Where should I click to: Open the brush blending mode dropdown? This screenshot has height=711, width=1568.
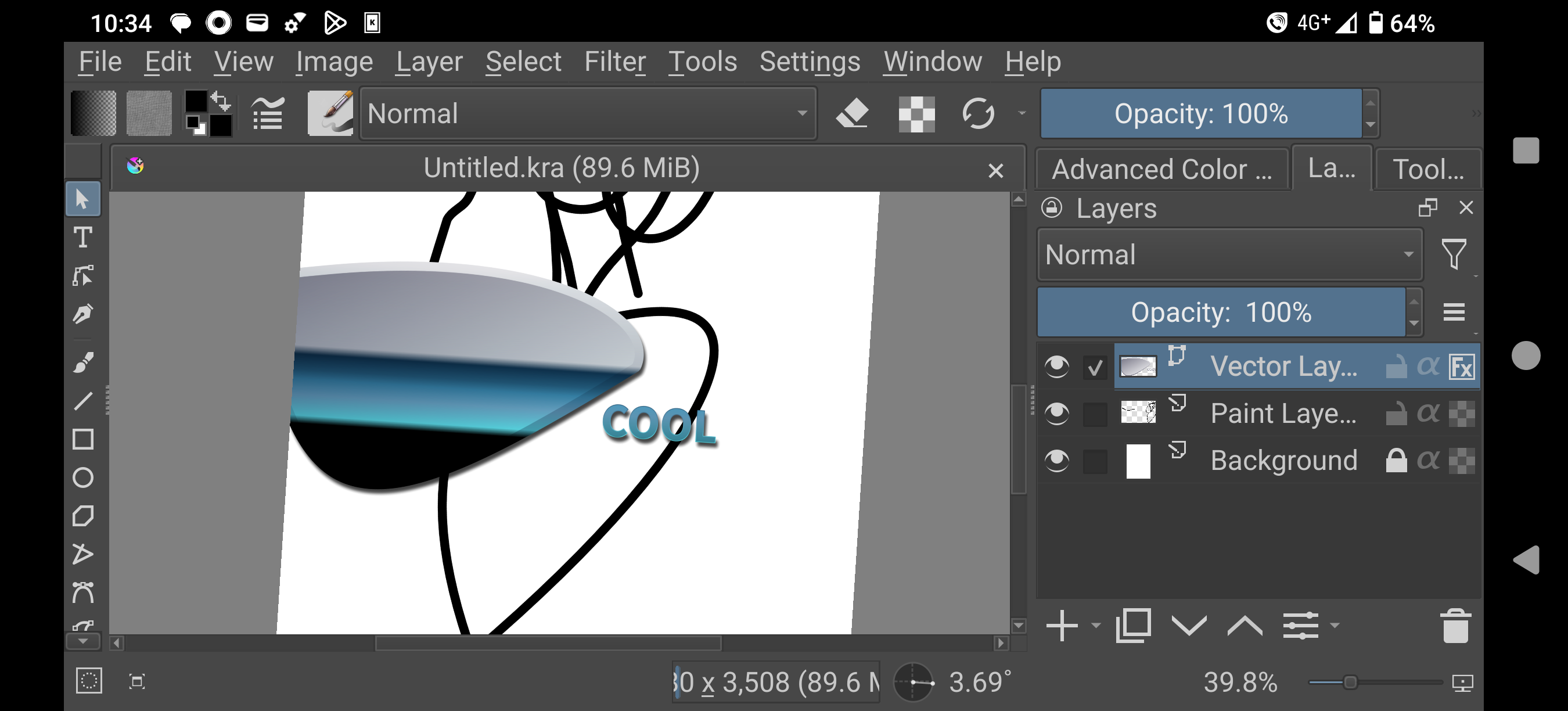tap(588, 114)
